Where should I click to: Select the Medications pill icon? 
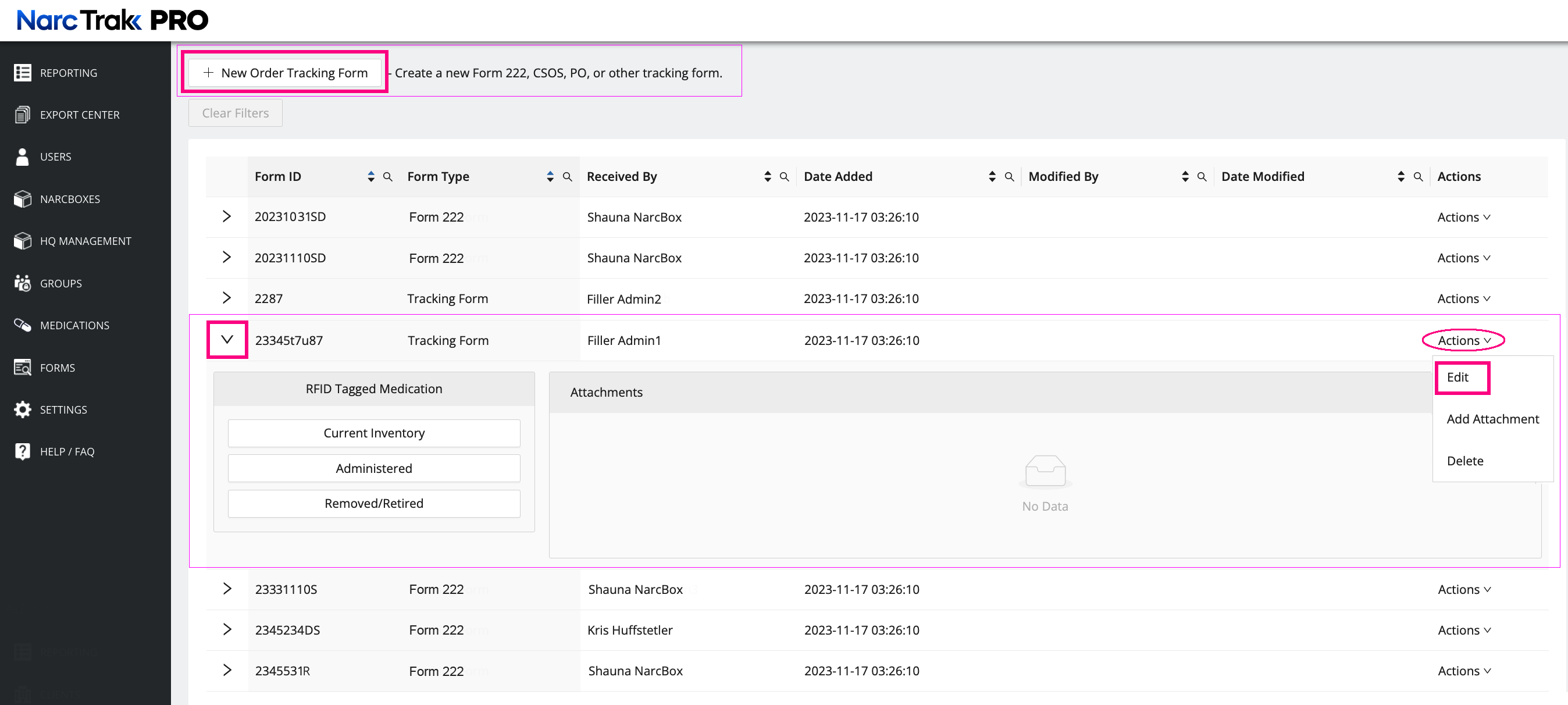click(23, 325)
